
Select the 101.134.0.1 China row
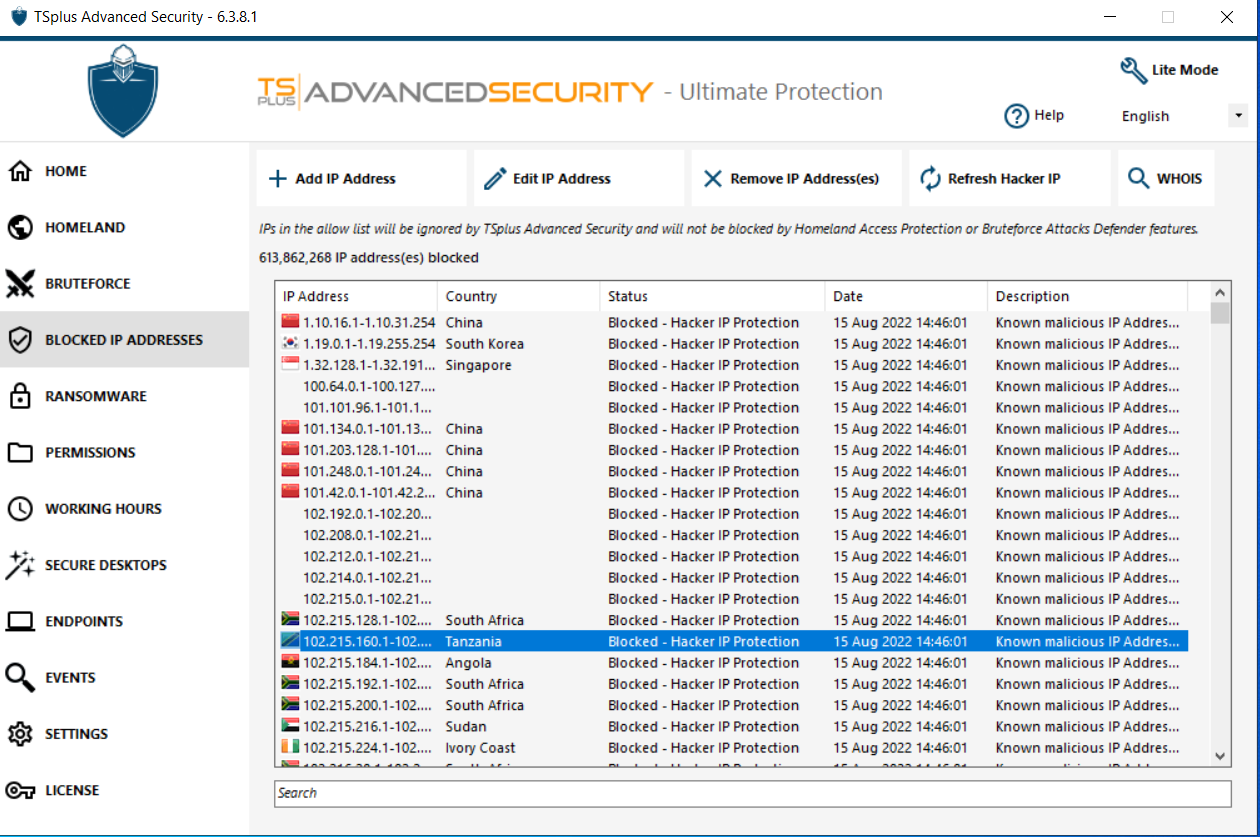tap(732, 429)
